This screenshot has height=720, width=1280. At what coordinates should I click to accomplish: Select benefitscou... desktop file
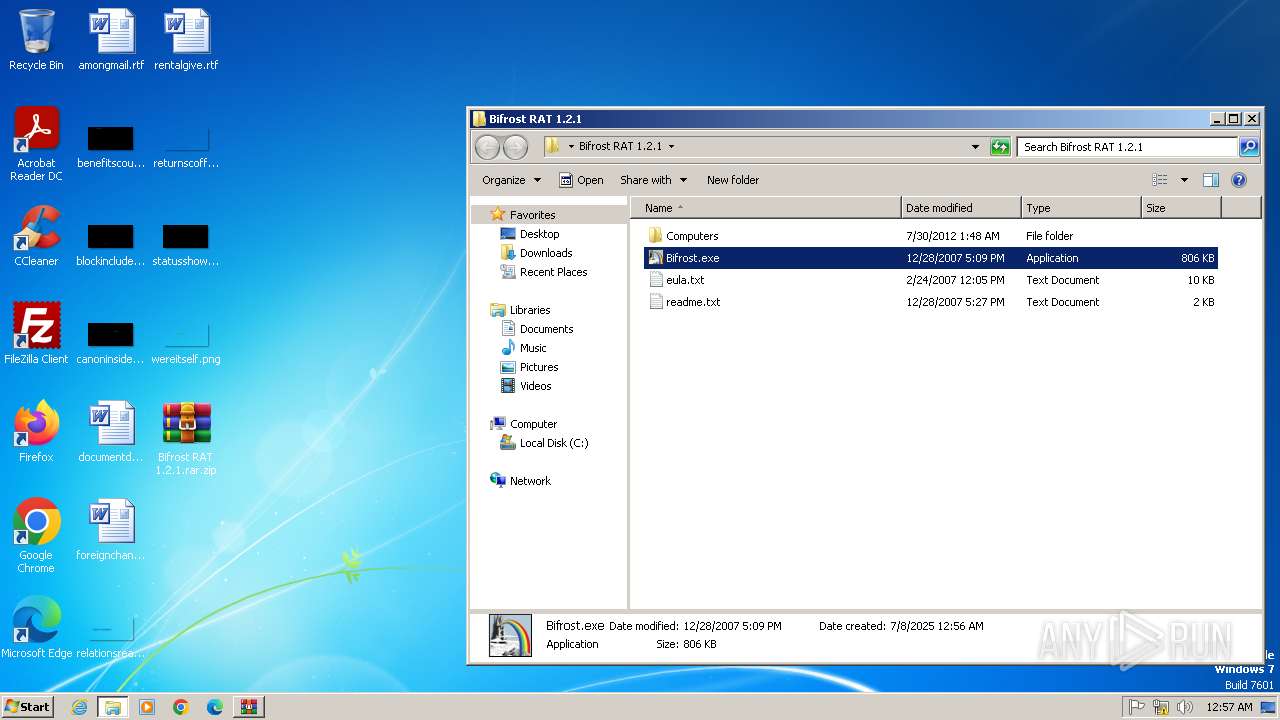tap(111, 144)
